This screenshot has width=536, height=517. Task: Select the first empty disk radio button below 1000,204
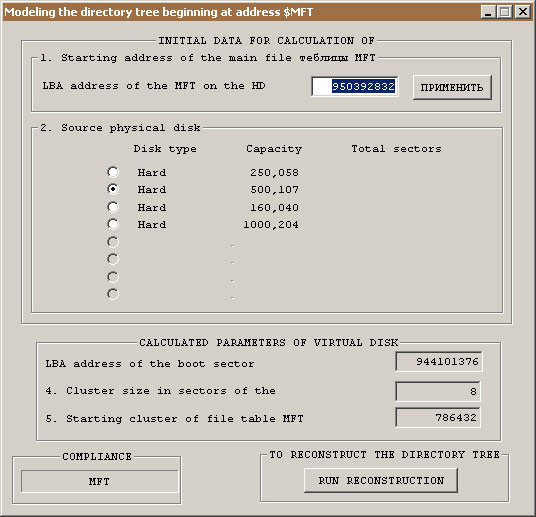(113, 242)
